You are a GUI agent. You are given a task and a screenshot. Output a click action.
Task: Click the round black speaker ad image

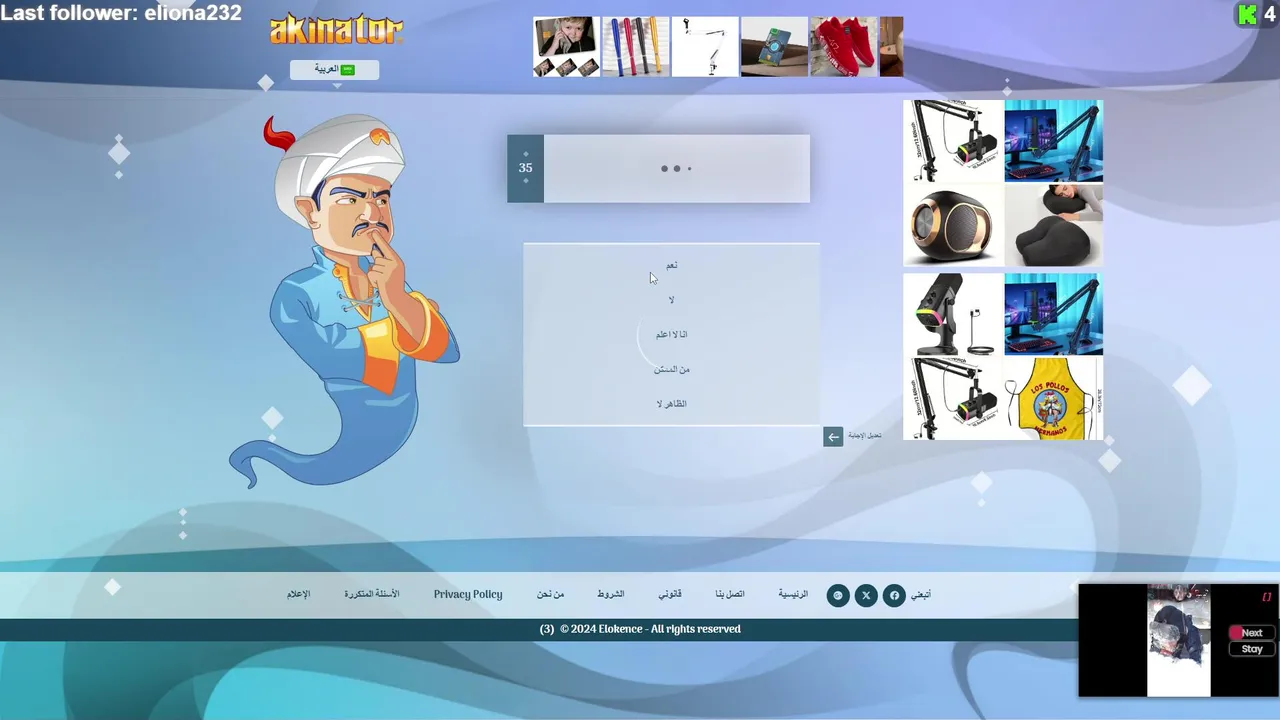953,225
